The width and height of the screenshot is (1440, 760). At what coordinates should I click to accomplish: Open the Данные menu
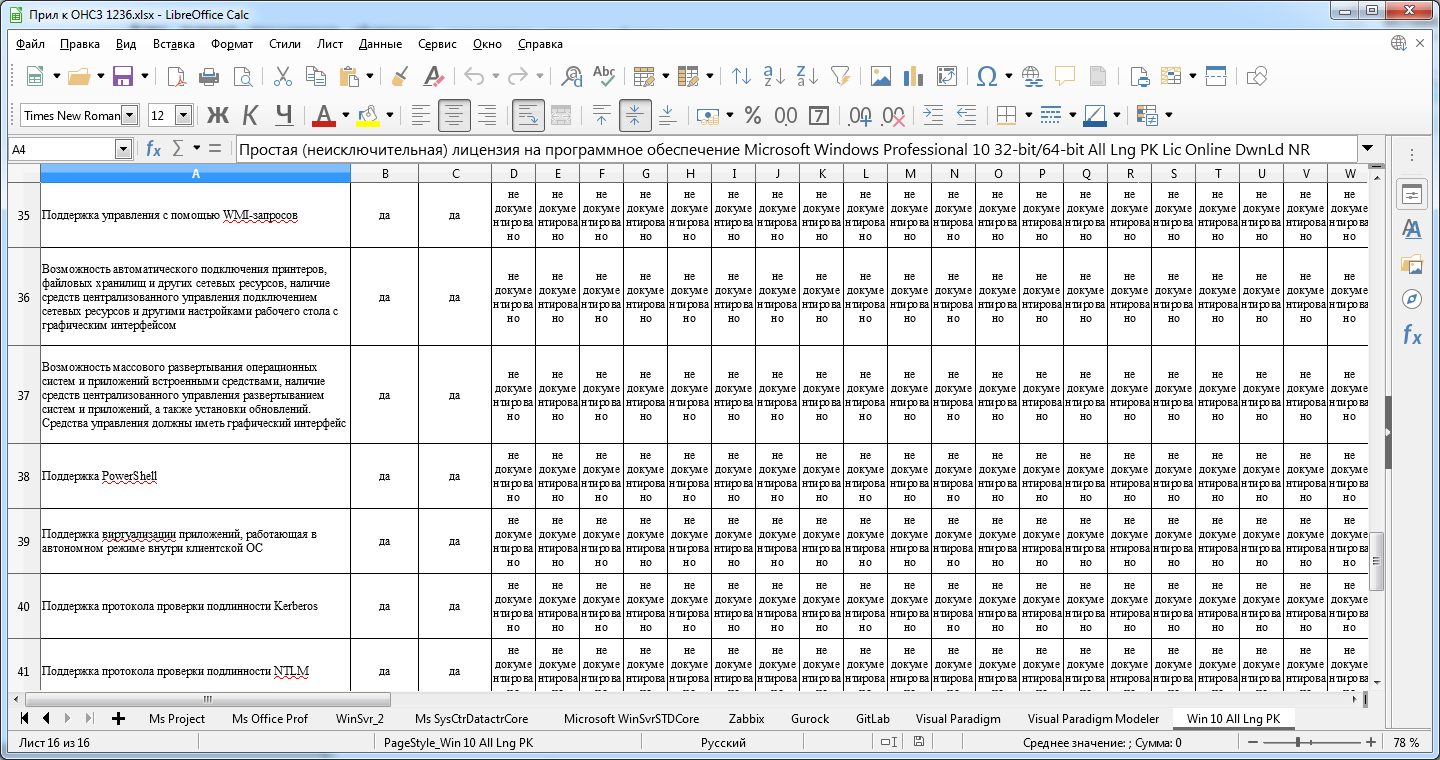pyautogui.click(x=380, y=44)
